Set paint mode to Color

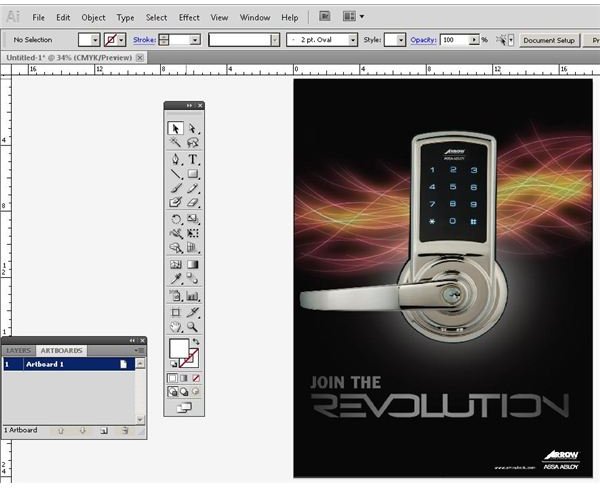(x=173, y=378)
